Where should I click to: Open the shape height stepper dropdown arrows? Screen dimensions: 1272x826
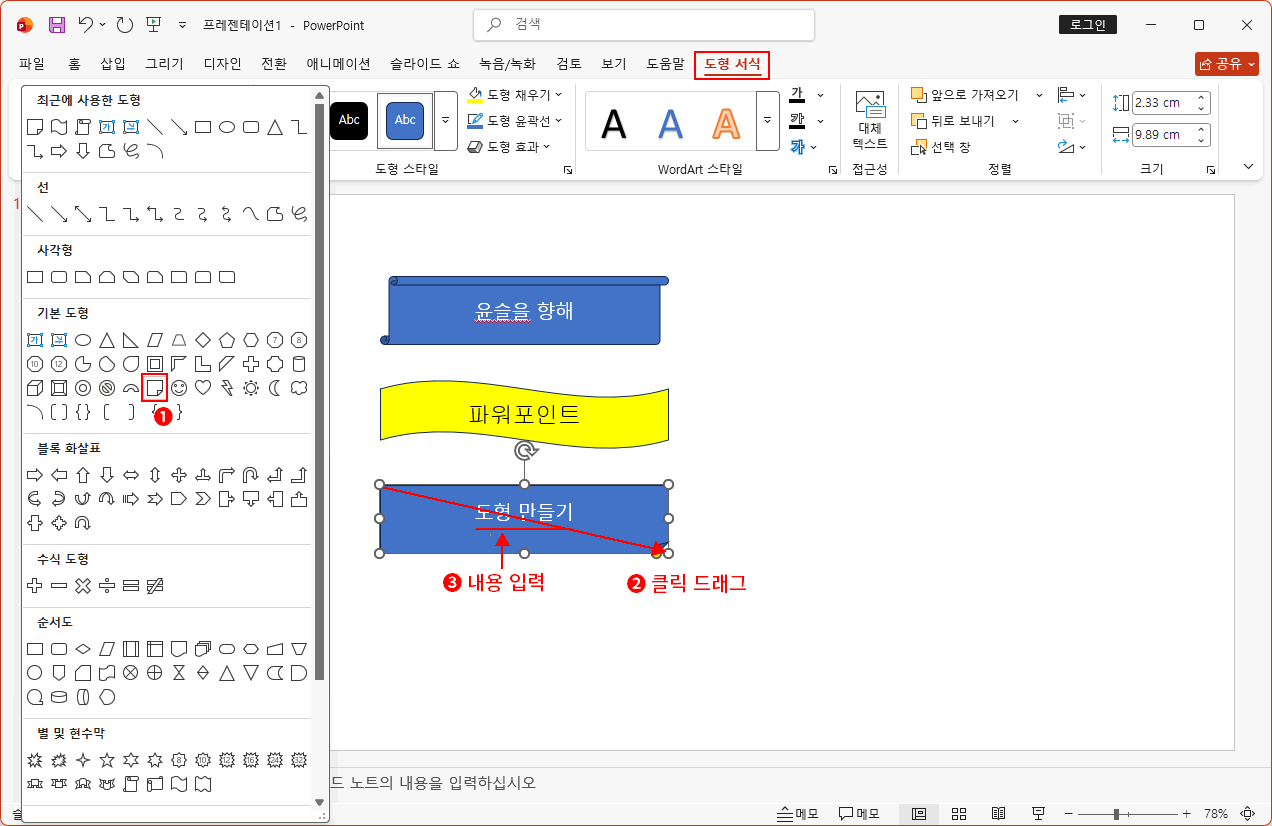pos(1203,102)
